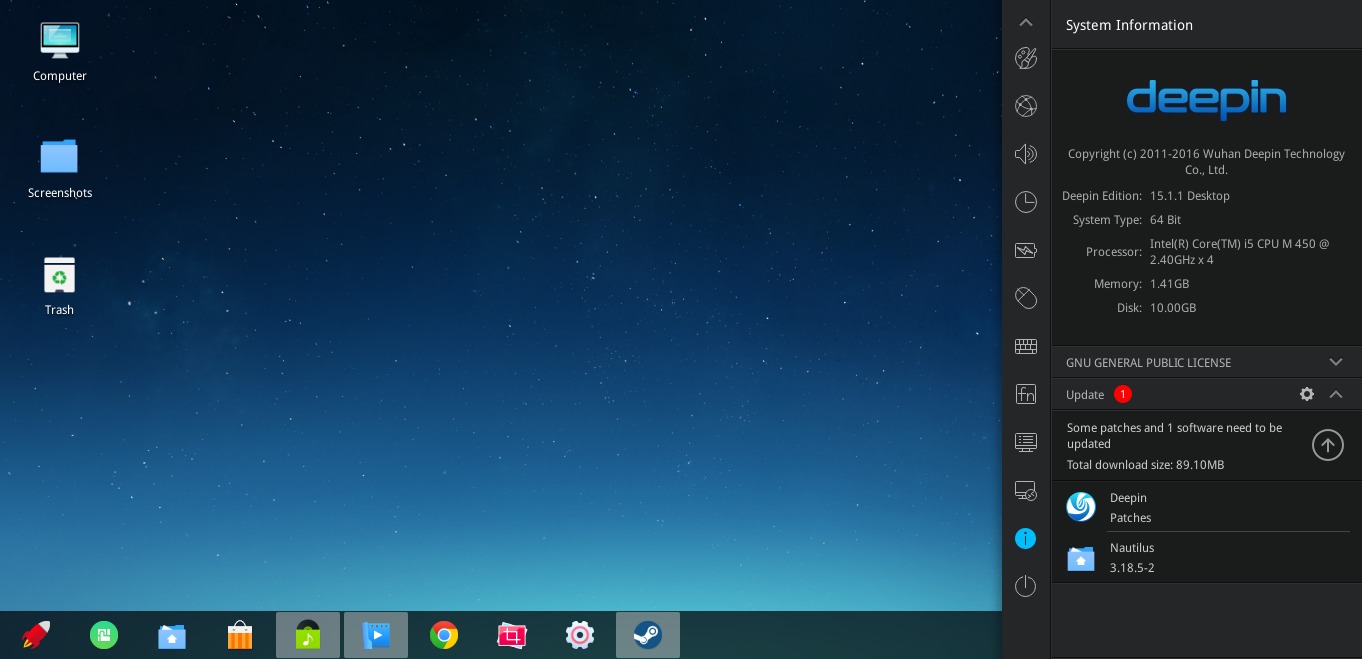Open the Screenshots folder on desktop
This screenshot has width=1362, height=659.
click(x=60, y=168)
